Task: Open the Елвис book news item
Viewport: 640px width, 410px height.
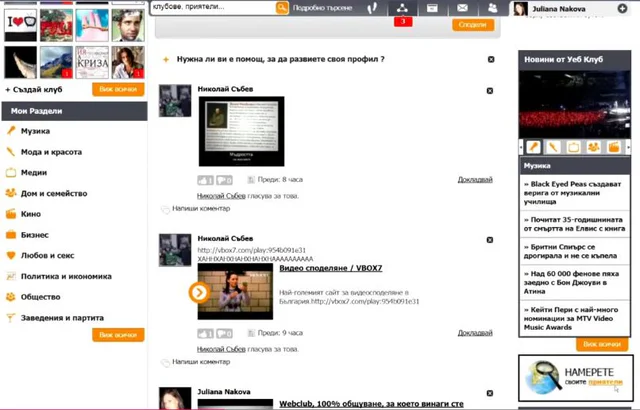Action: tap(574, 224)
